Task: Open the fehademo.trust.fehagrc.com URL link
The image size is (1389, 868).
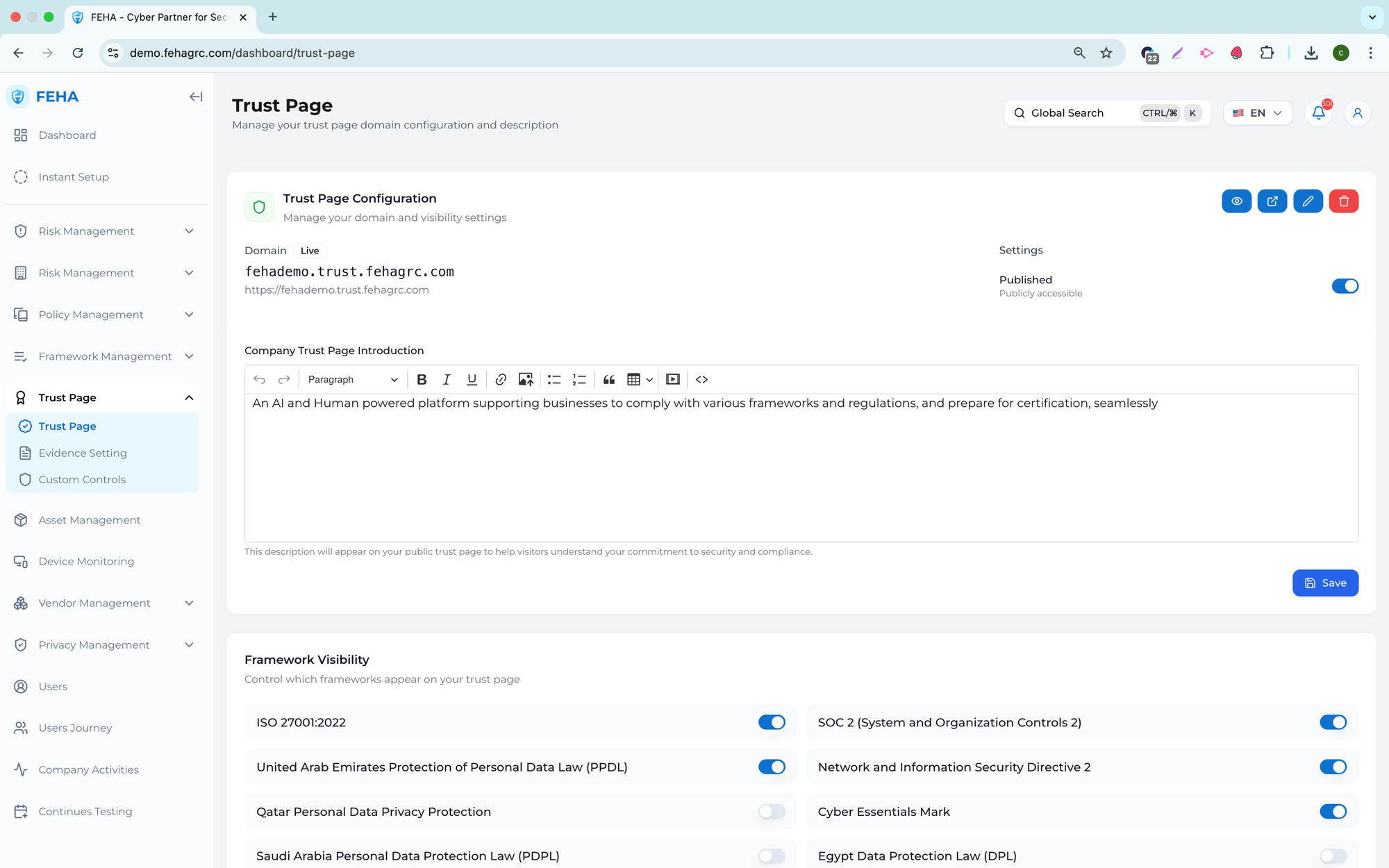Action: click(x=337, y=290)
